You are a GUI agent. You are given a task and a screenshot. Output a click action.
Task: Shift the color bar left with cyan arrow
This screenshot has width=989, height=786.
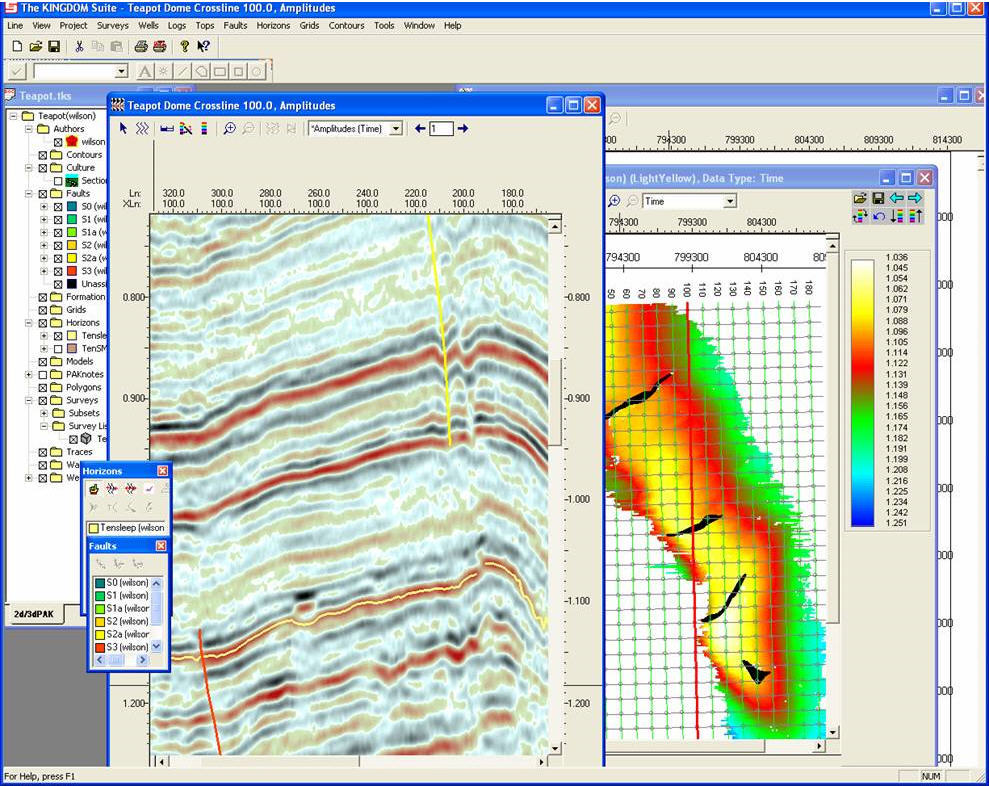[x=896, y=199]
